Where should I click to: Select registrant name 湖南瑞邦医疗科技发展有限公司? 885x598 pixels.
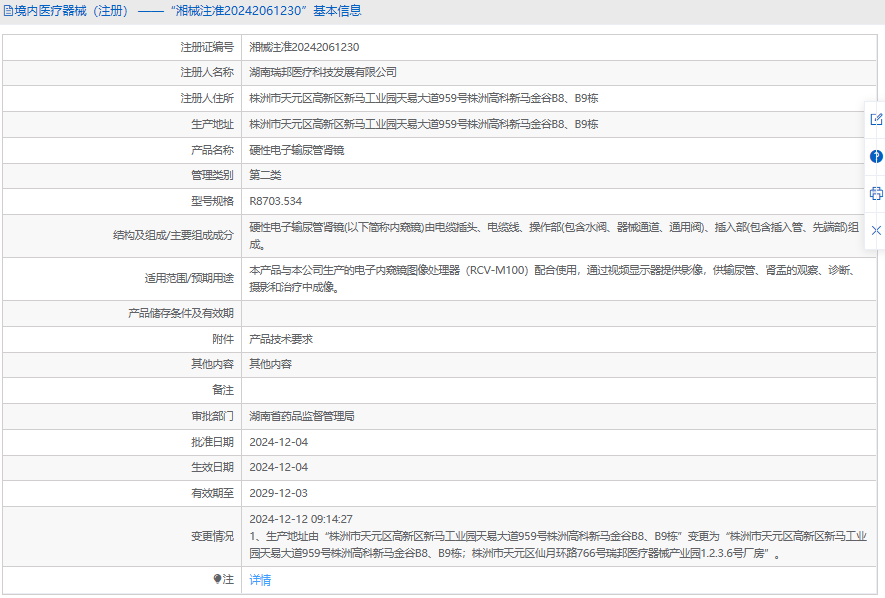pyautogui.click(x=323, y=72)
